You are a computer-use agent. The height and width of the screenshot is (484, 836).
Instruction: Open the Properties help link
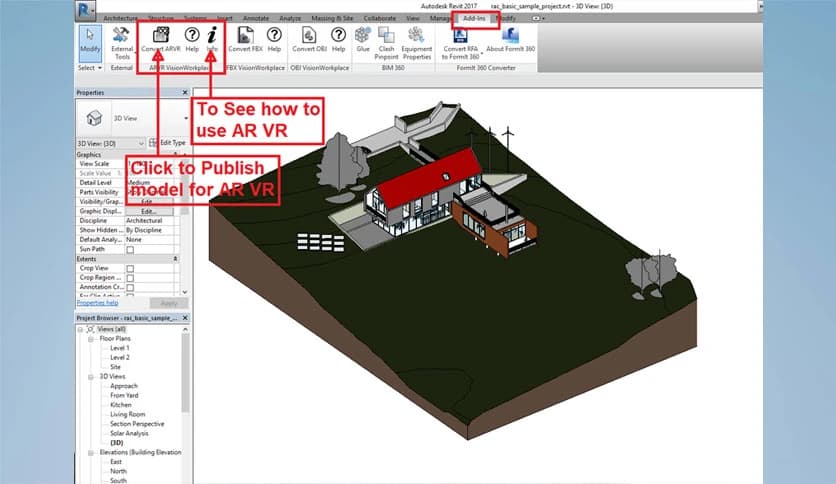pos(98,303)
